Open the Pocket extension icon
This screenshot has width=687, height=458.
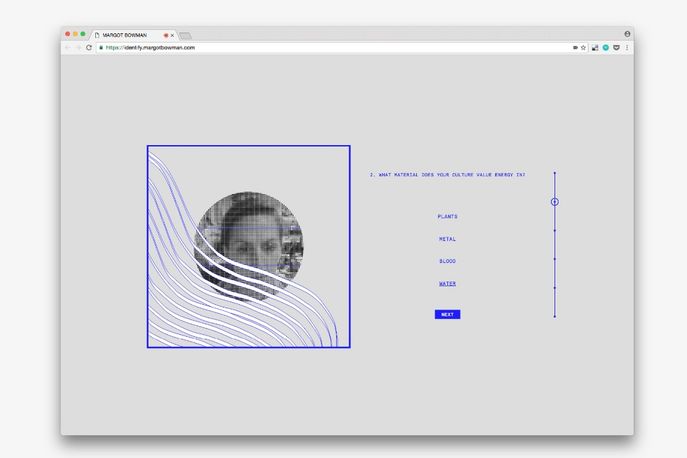pyautogui.click(x=616, y=47)
